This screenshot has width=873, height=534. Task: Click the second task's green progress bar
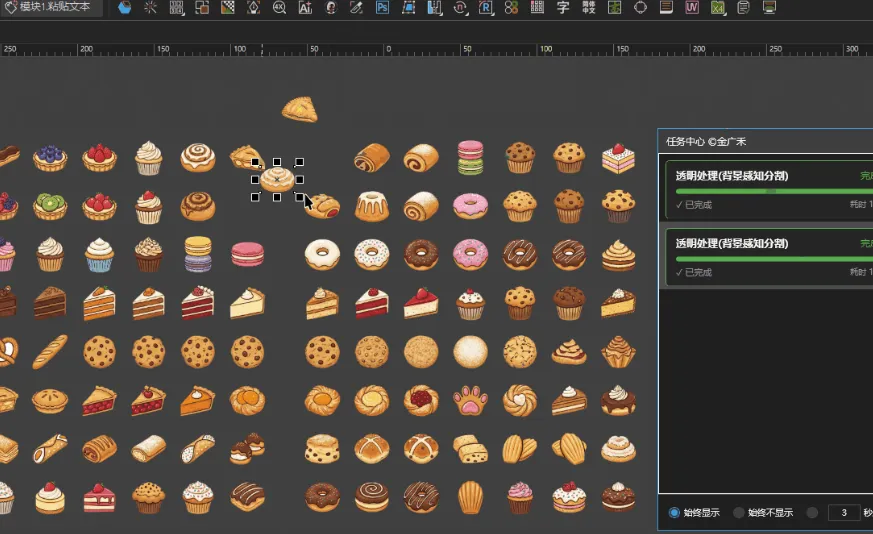pyautogui.click(x=774, y=259)
